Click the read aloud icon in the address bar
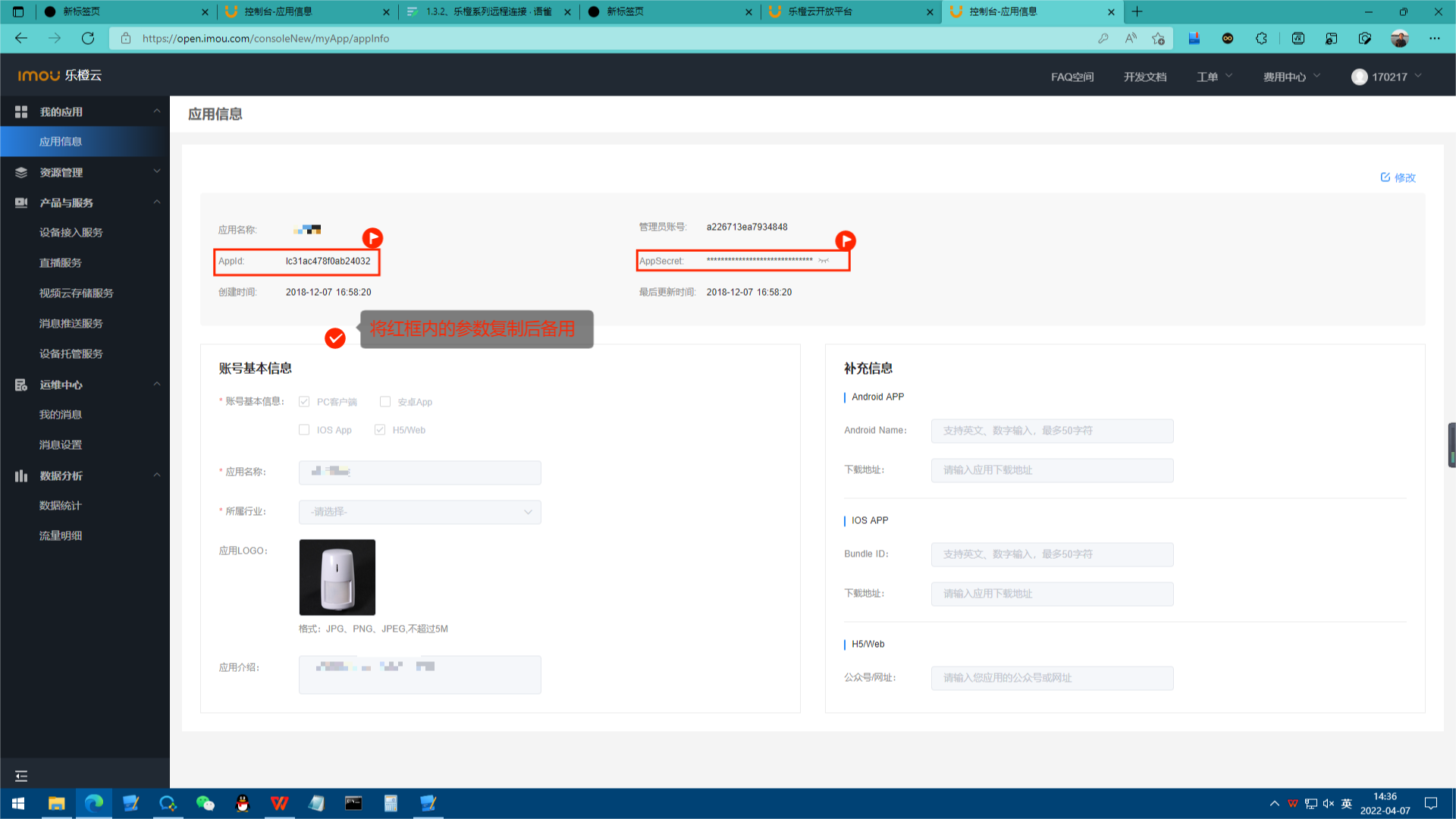 pyautogui.click(x=1131, y=39)
